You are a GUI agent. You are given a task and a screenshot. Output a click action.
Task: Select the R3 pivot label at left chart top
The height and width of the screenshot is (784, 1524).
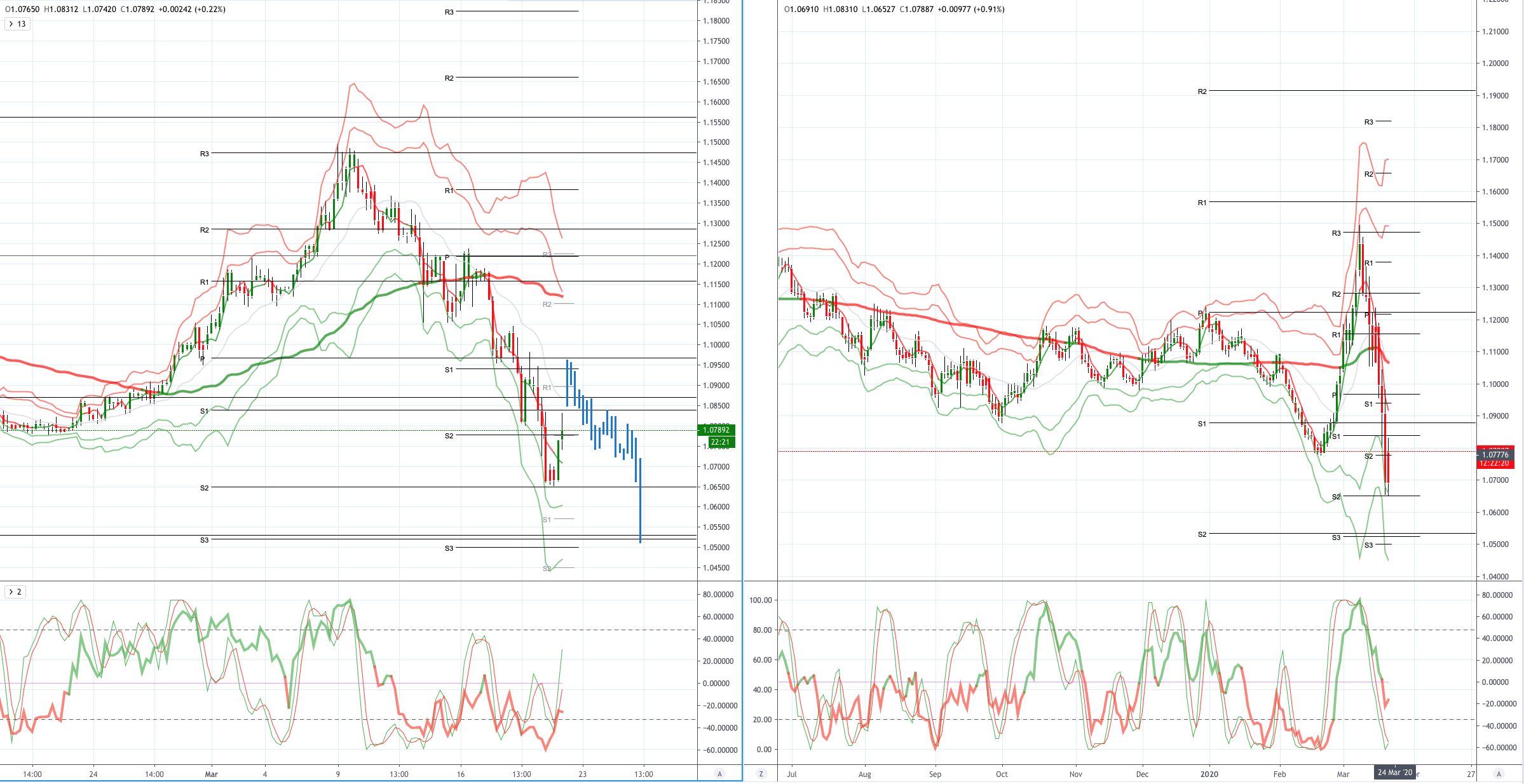[x=449, y=12]
